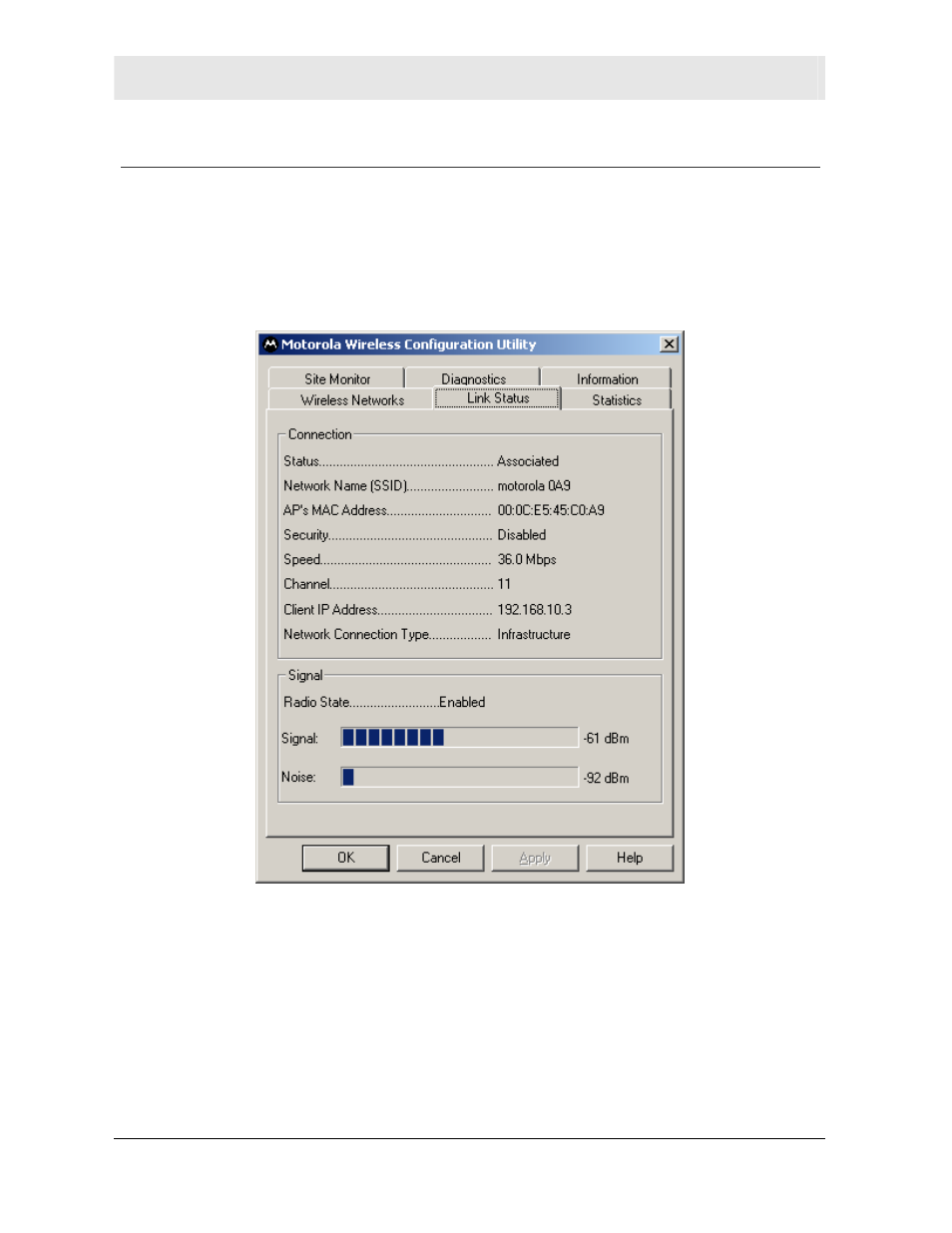This screenshot has width=952, height=1233.
Task: Select speed value '36.0 Mbps'
Action: point(527,560)
